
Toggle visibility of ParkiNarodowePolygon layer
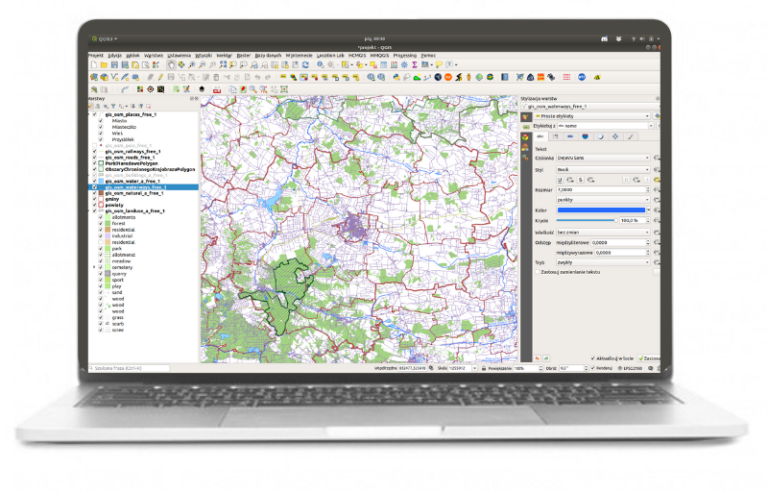pyautogui.click(x=95, y=164)
